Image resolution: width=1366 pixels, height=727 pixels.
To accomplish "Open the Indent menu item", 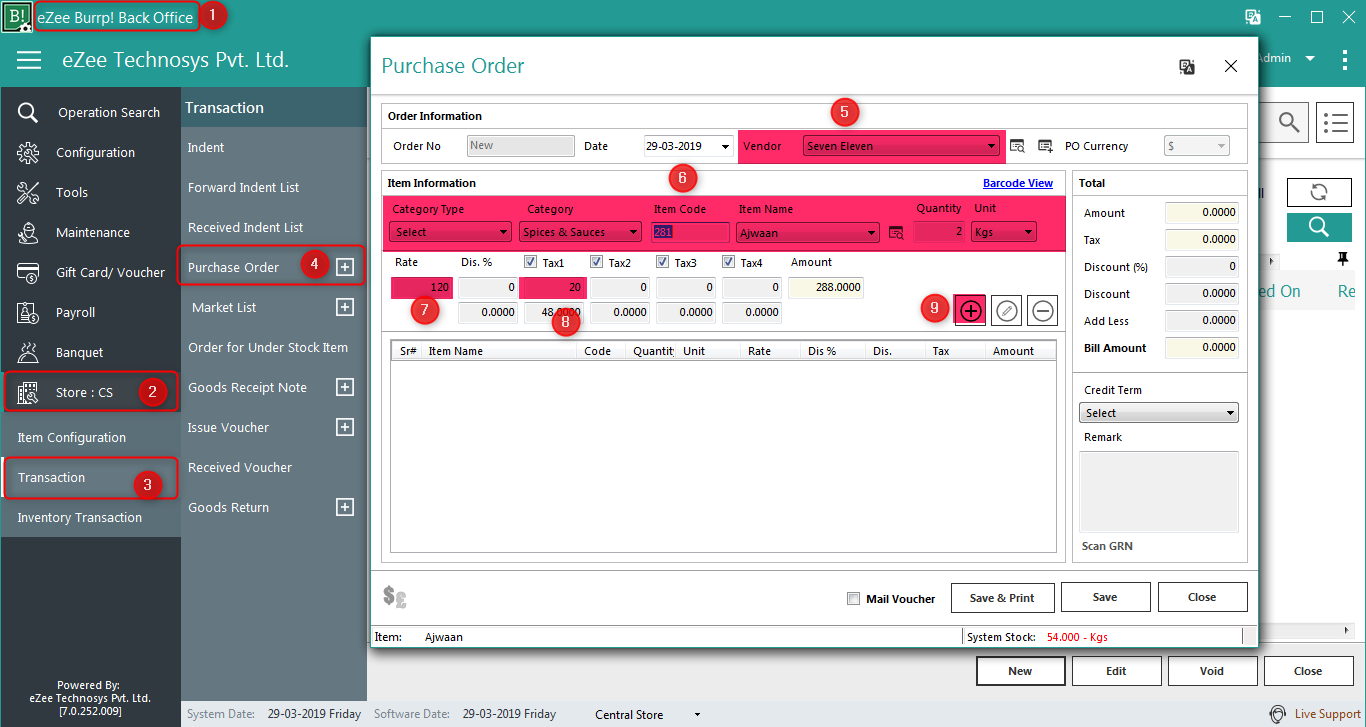I will tap(206, 147).
